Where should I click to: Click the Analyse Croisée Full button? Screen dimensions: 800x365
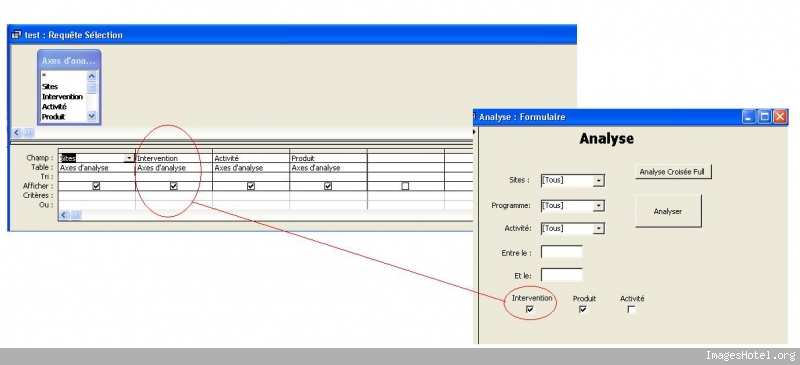[x=672, y=172]
